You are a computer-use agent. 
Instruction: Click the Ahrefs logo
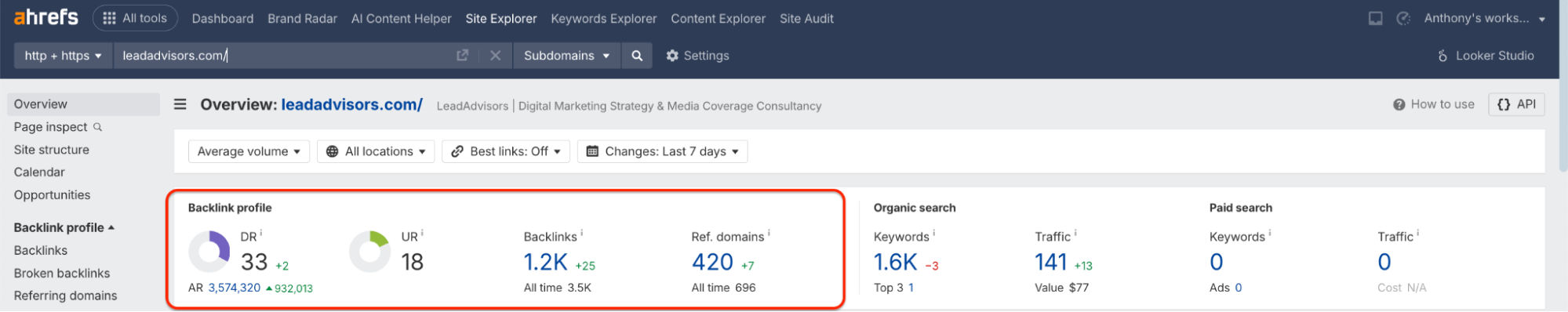[45, 17]
